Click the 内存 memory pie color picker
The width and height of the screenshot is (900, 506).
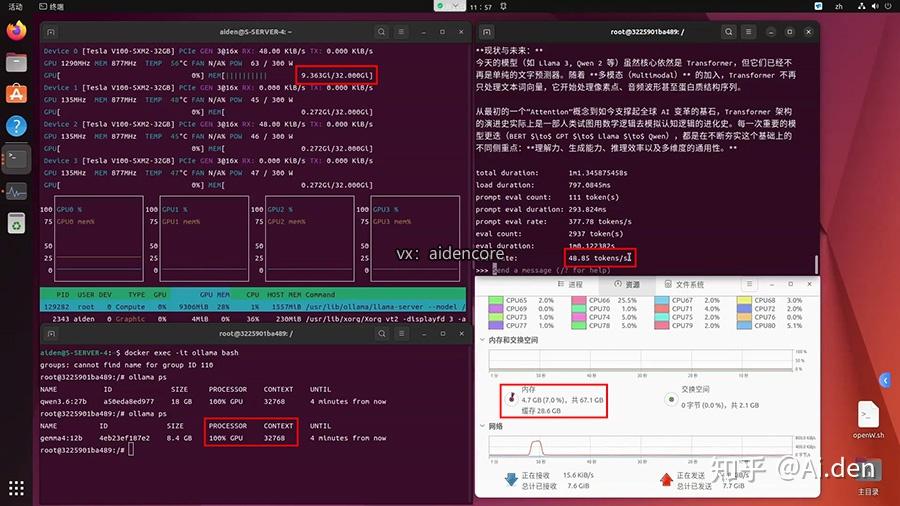[x=511, y=398]
